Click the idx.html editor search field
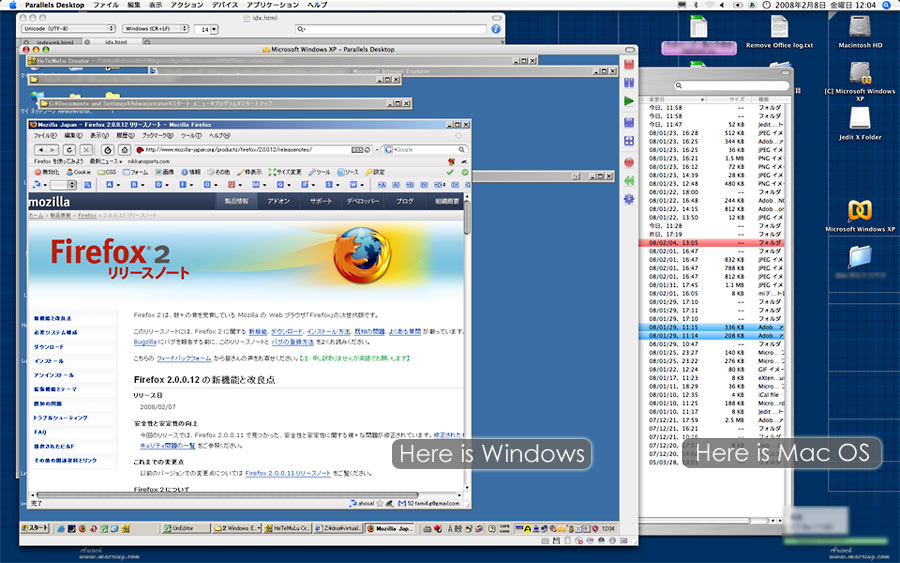 391,29
